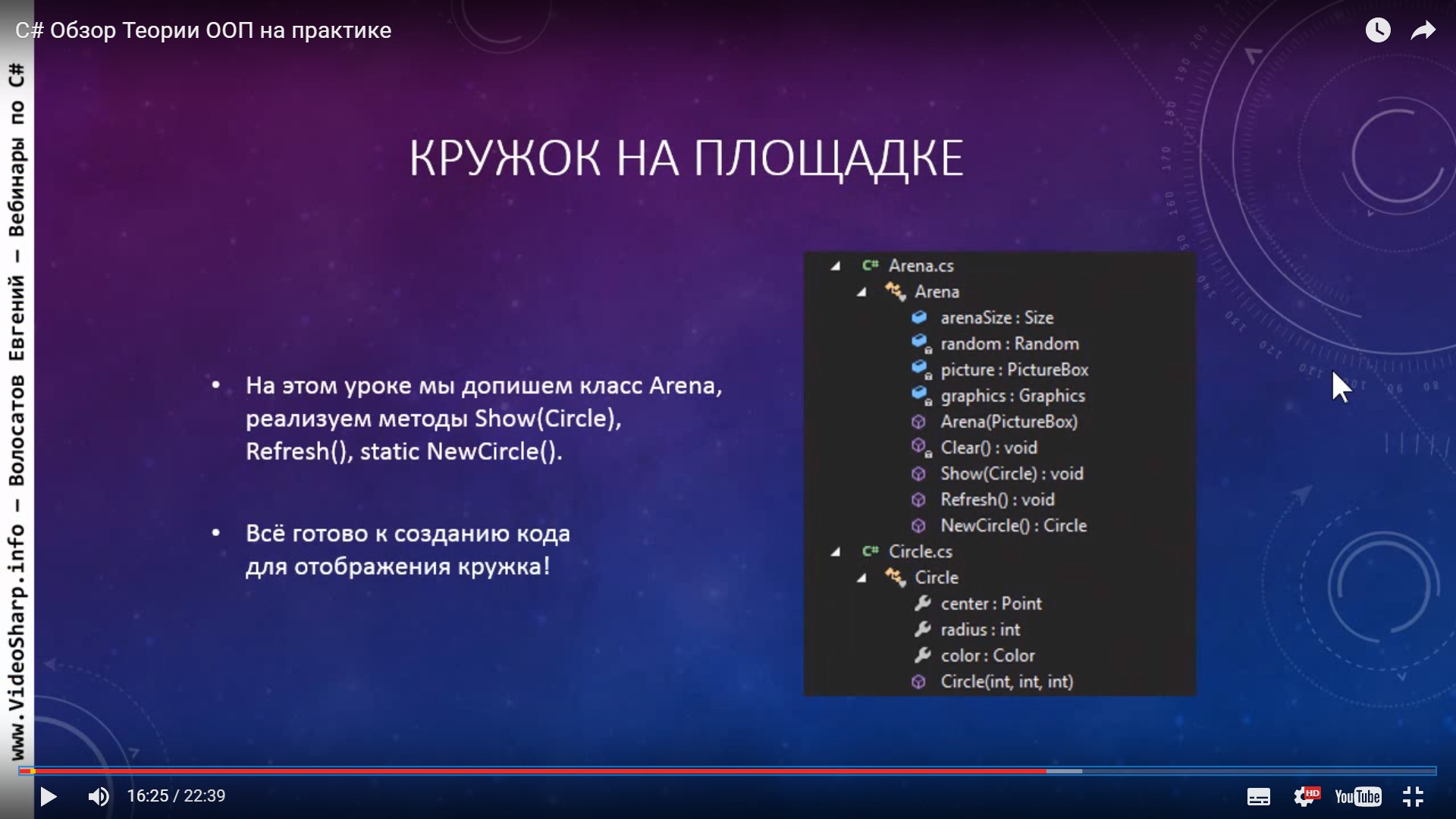This screenshot has height=819, width=1456.
Task: Open video on YouTube logo
Action: point(1358,796)
